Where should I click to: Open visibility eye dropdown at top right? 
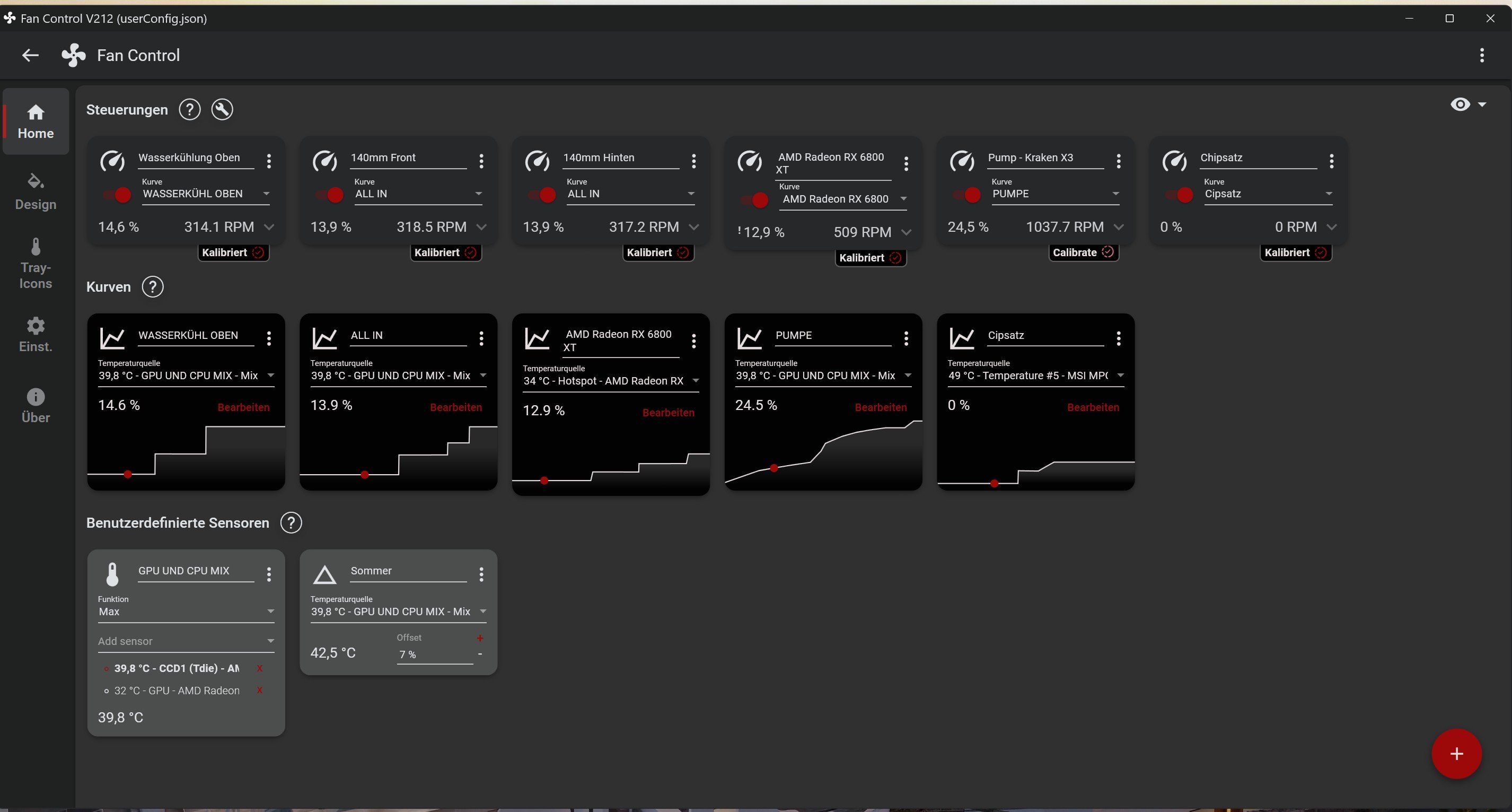1468,104
